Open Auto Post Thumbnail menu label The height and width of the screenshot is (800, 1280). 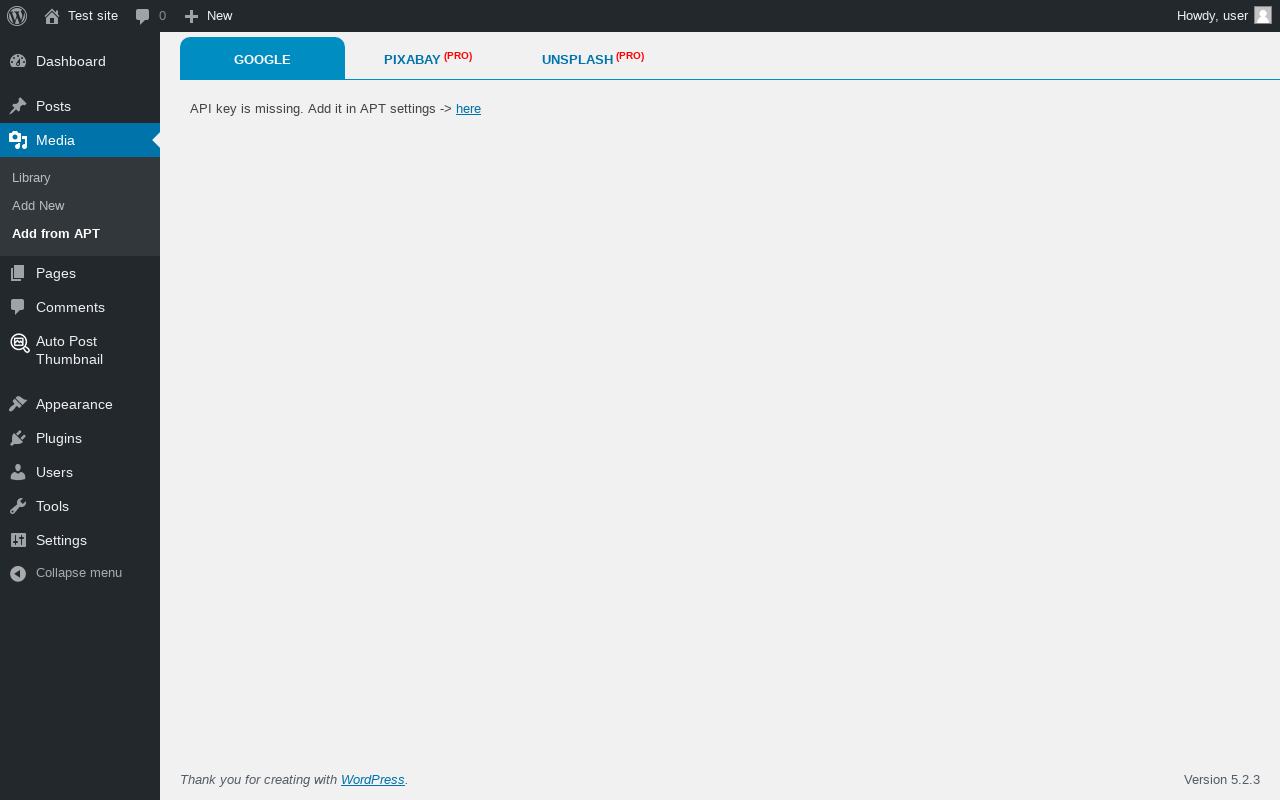69,350
